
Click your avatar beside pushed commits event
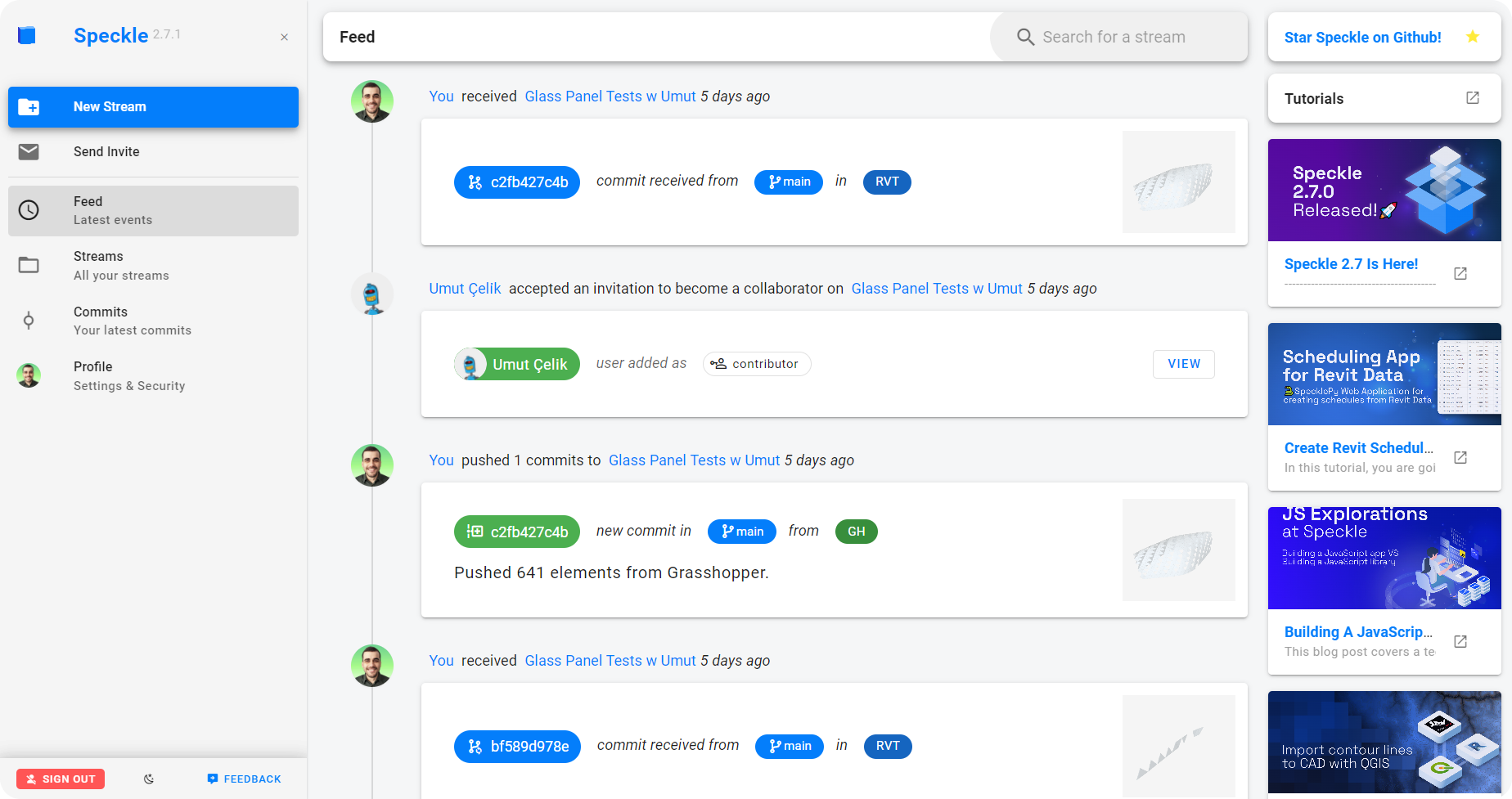coord(372,465)
